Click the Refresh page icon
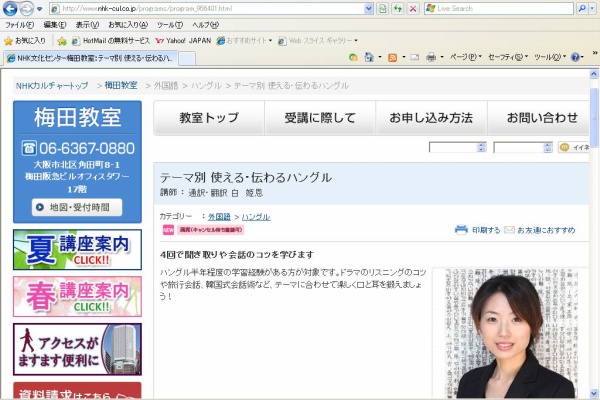This screenshot has height=400, width=600. [398, 8]
